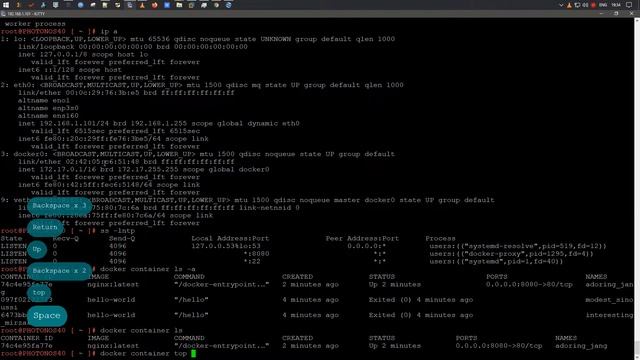This screenshot has width=640, height=360.
Task: Click the 'ss -lntp' command text
Action: pyautogui.click(x=117, y=231)
